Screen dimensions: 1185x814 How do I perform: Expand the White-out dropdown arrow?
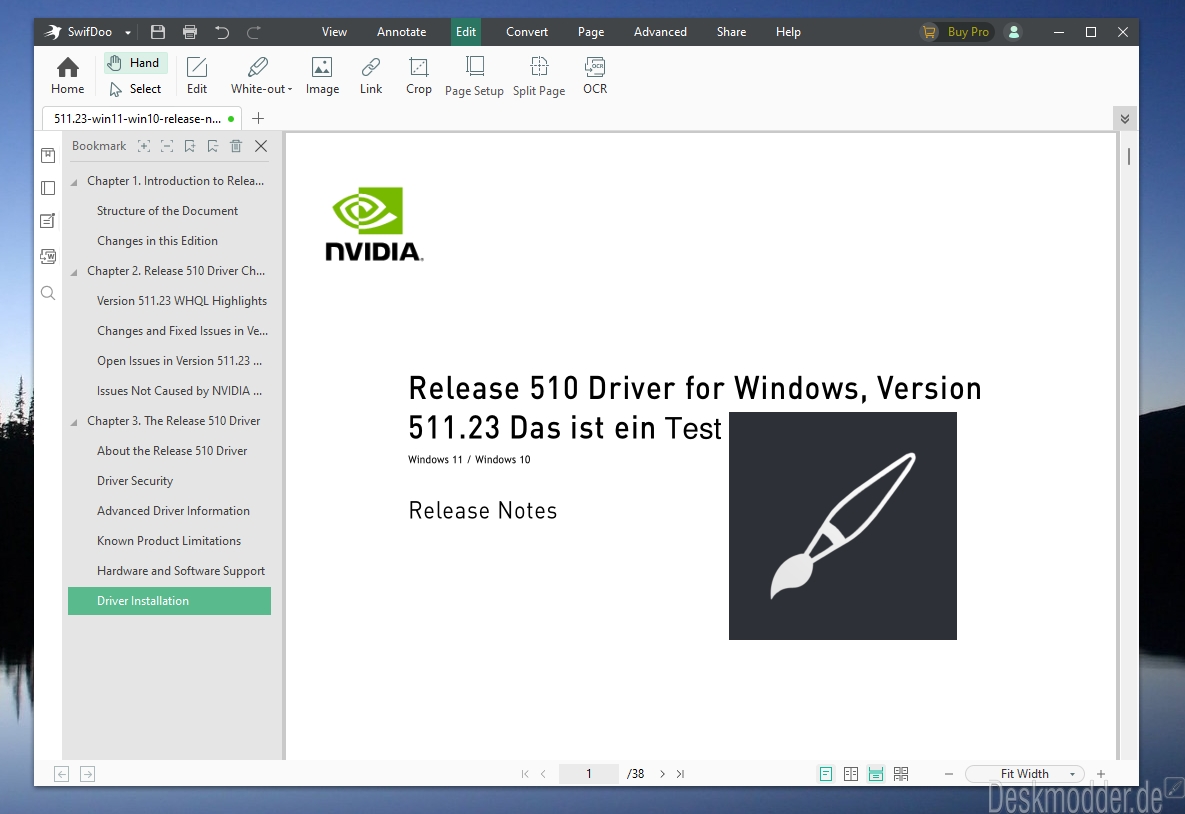pos(290,90)
